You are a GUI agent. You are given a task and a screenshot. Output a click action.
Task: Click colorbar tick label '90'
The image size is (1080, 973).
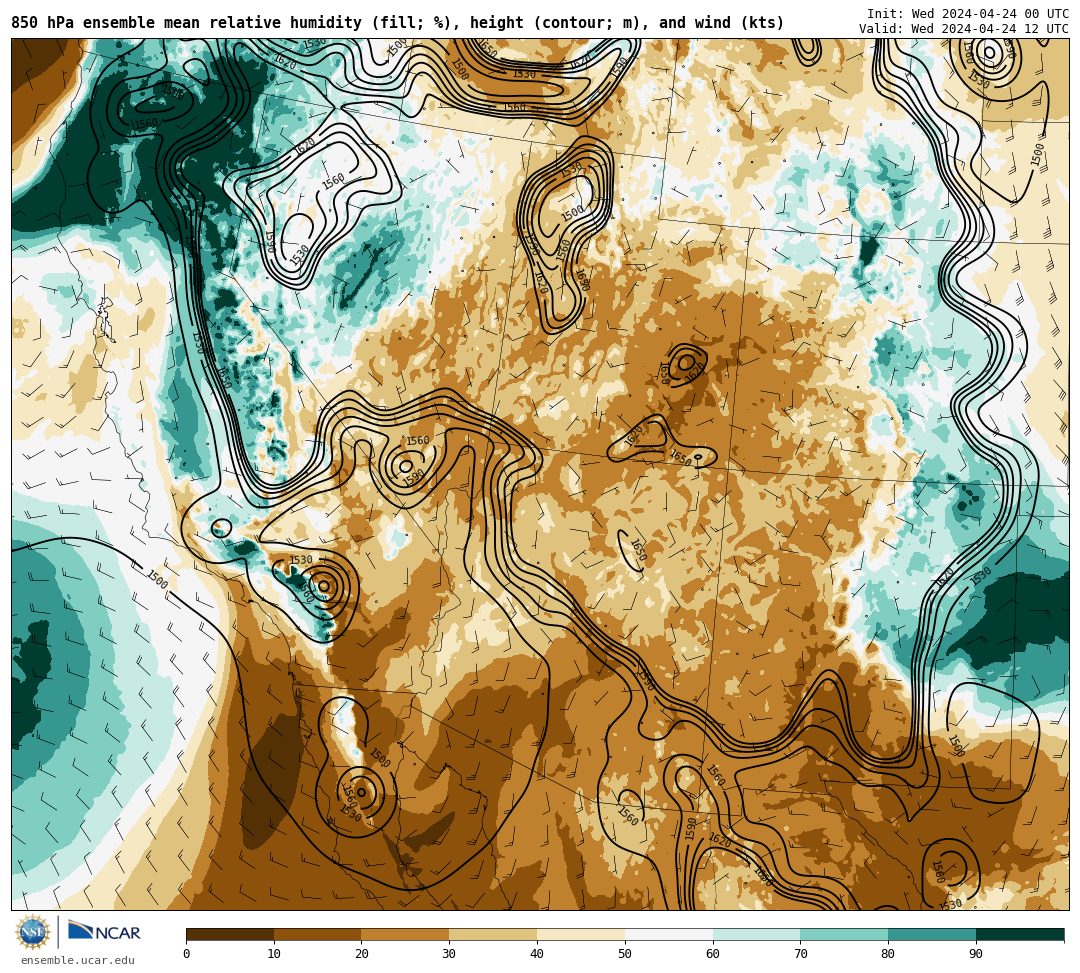(x=976, y=954)
